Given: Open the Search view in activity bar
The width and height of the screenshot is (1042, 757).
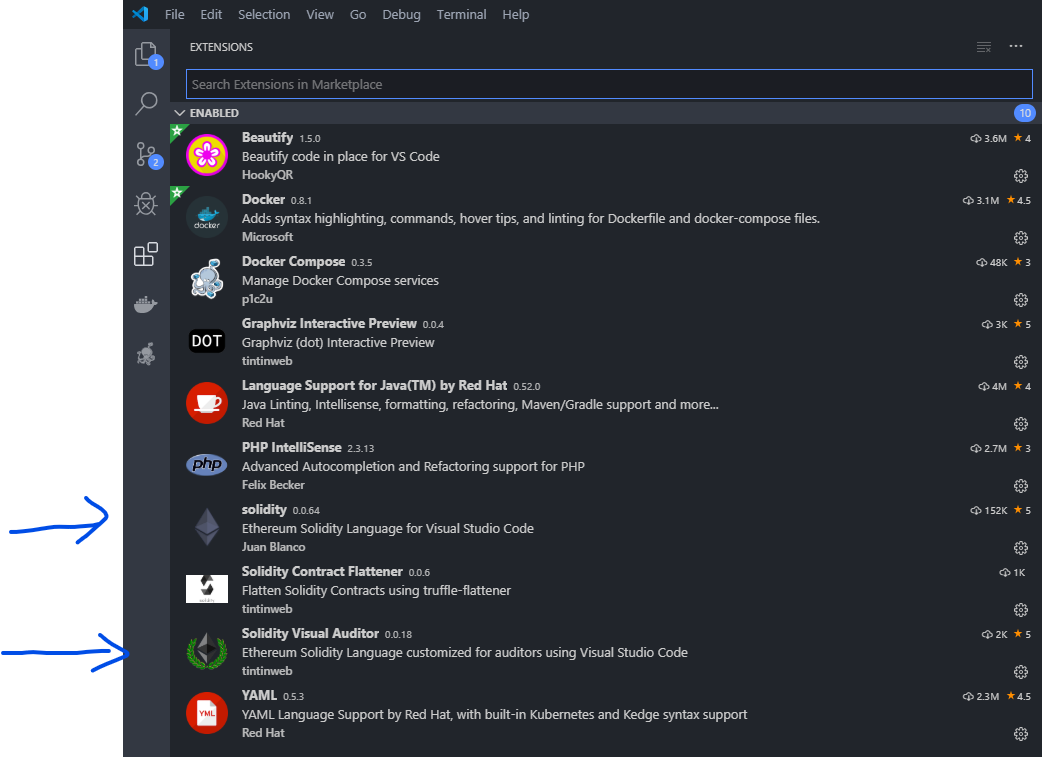Looking at the screenshot, I should (146, 104).
